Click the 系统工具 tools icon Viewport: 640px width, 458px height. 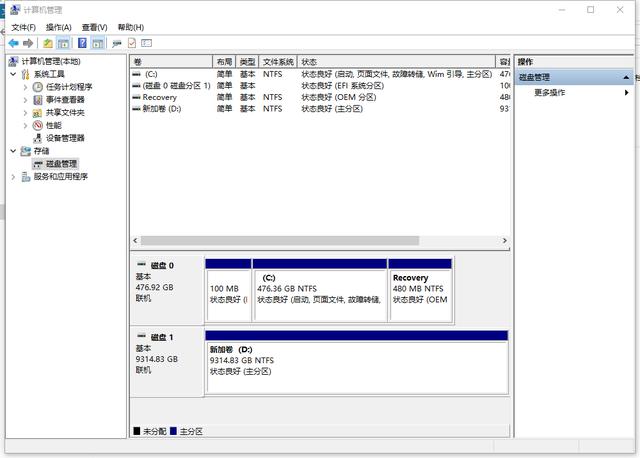(26, 74)
